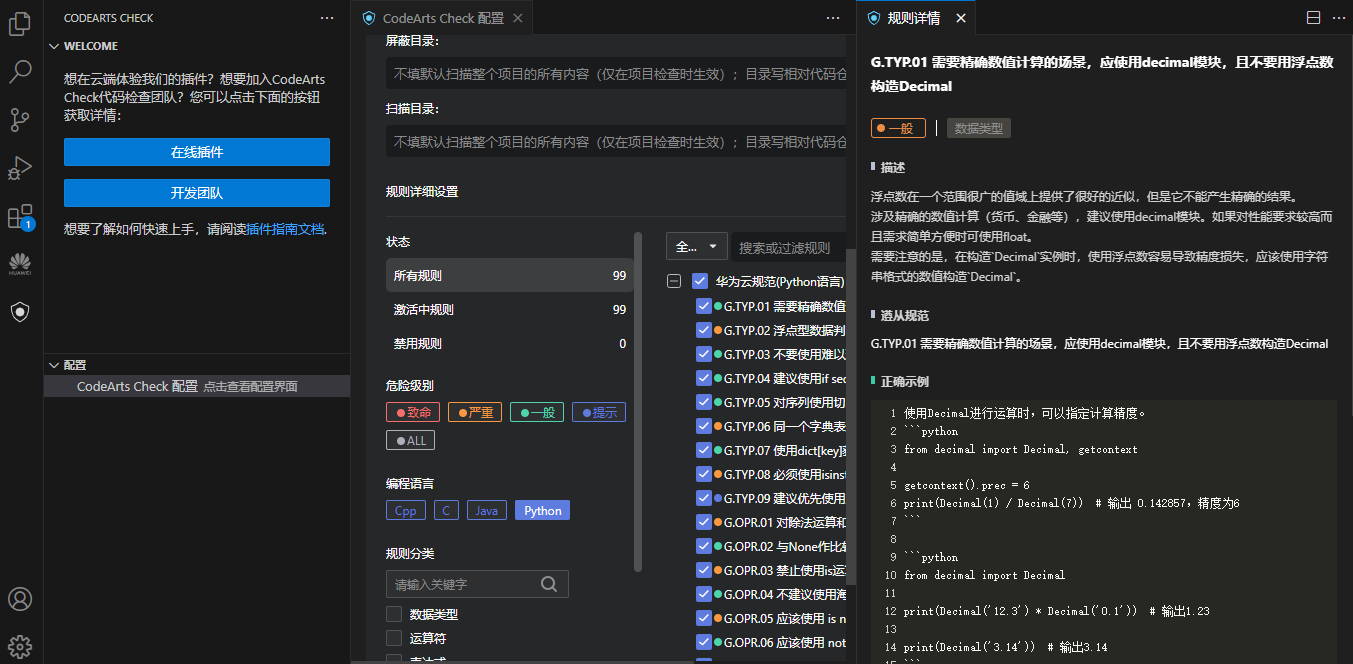Open the Search view in activity bar

coord(20,72)
